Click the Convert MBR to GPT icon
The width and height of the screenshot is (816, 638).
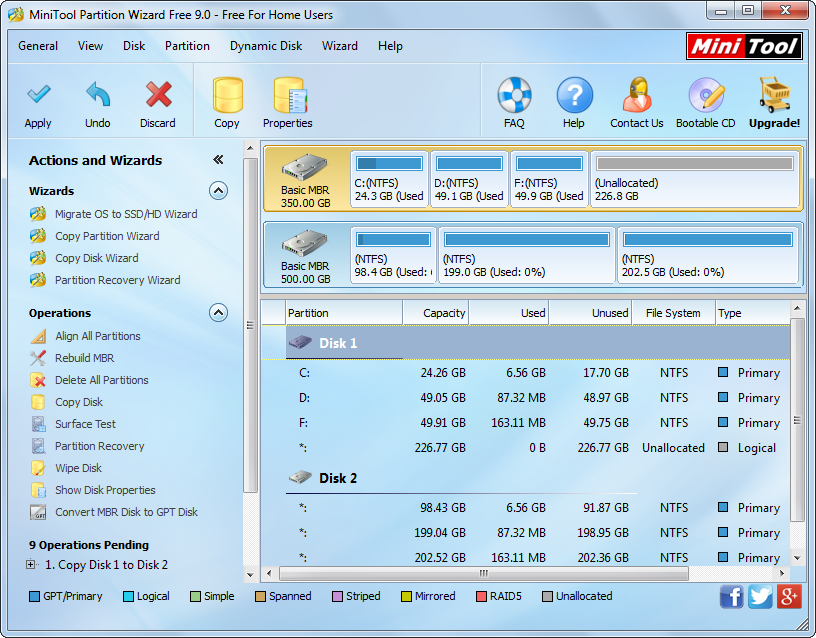38,512
